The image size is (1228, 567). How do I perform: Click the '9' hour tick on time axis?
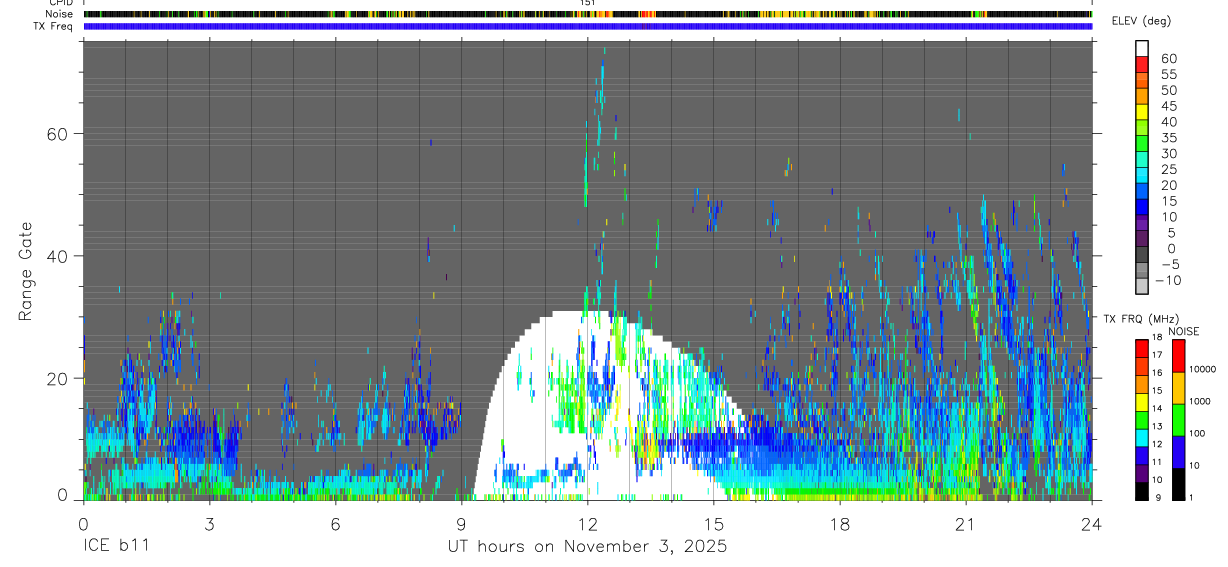(x=461, y=524)
